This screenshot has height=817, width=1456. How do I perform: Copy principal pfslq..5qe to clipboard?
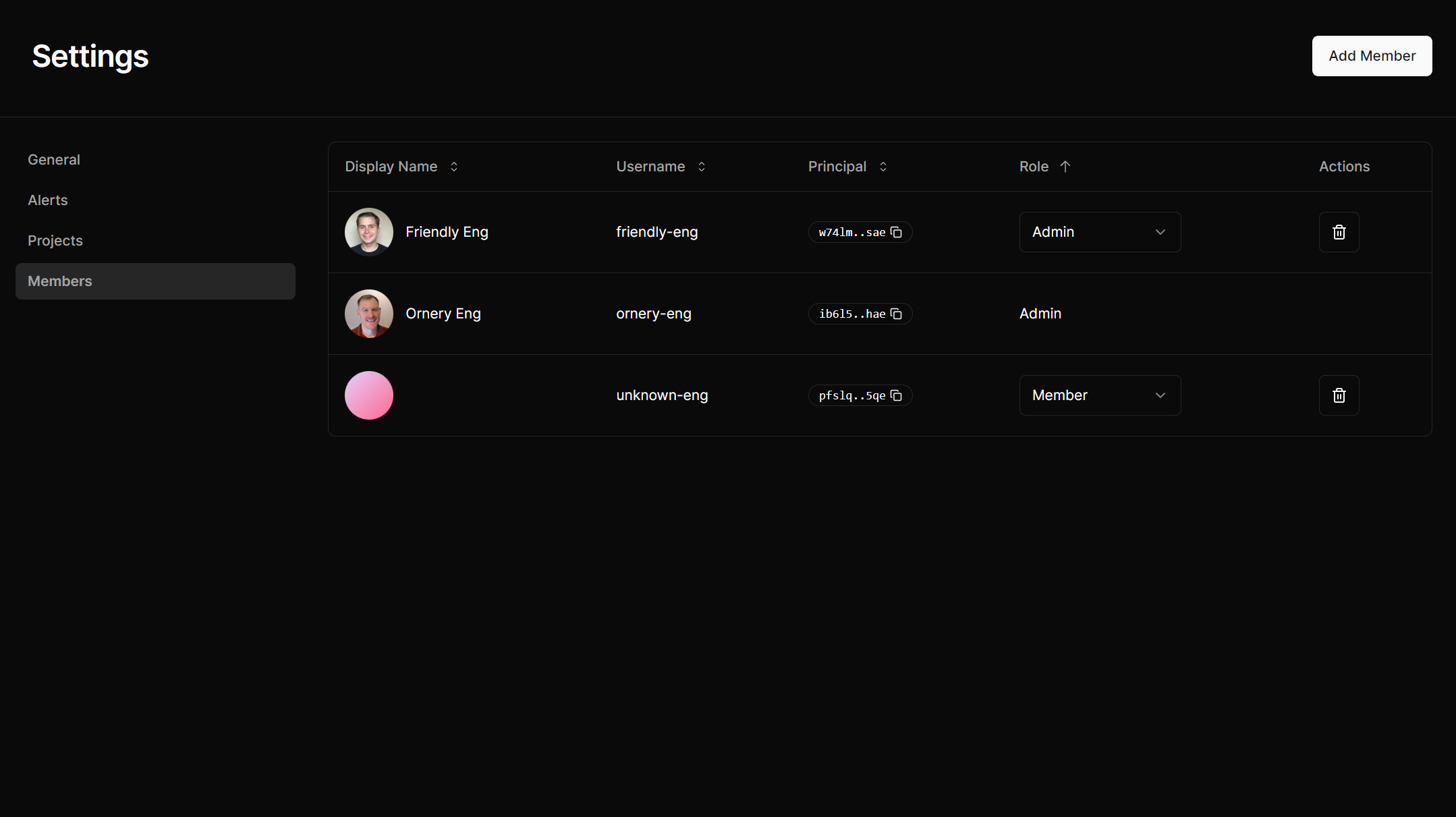point(896,395)
